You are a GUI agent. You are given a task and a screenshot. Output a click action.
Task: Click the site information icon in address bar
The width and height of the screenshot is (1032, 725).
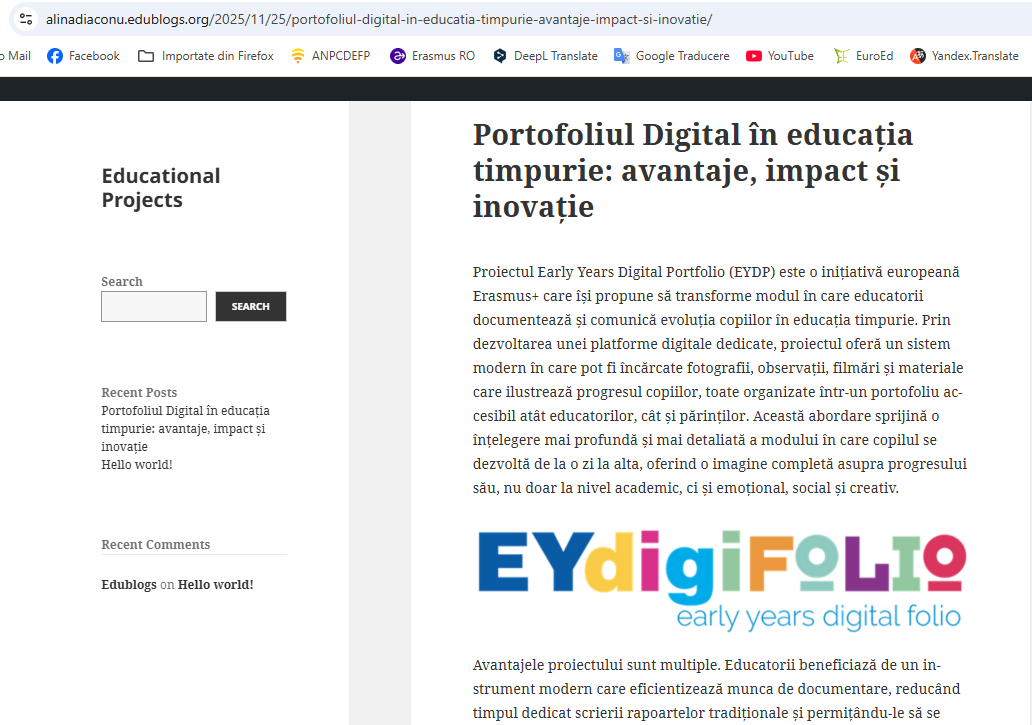pos(26,19)
